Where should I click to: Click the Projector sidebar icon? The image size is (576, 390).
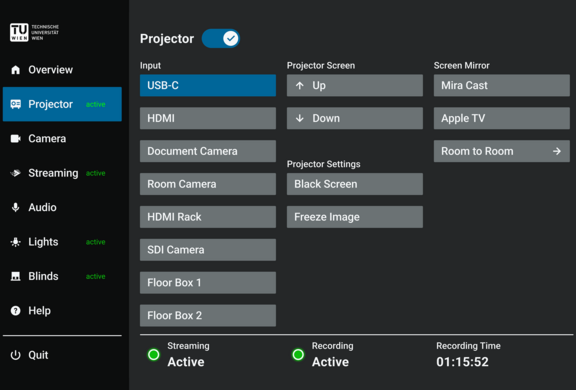click(x=15, y=104)
